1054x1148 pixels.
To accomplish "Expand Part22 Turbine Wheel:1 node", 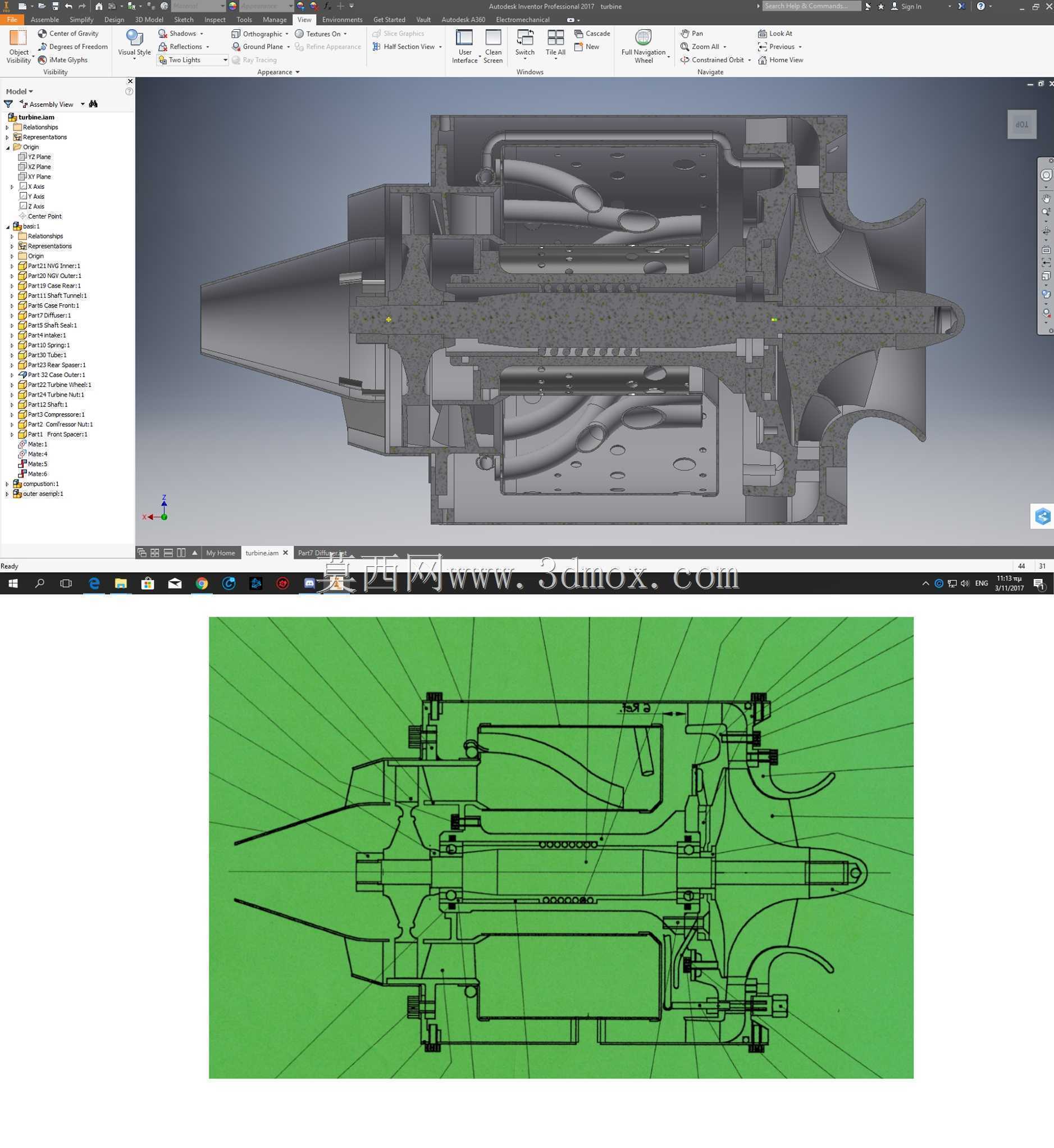I will (12, 385).
